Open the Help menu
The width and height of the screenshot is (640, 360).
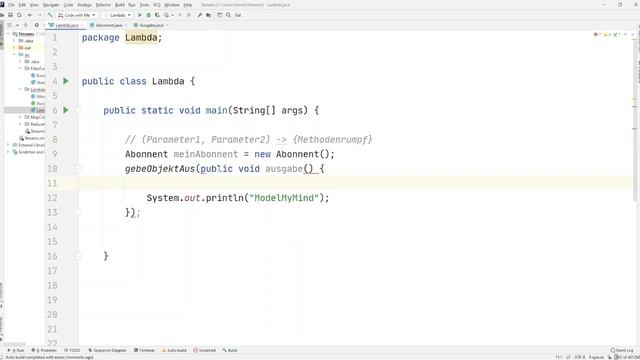point(188,5)
